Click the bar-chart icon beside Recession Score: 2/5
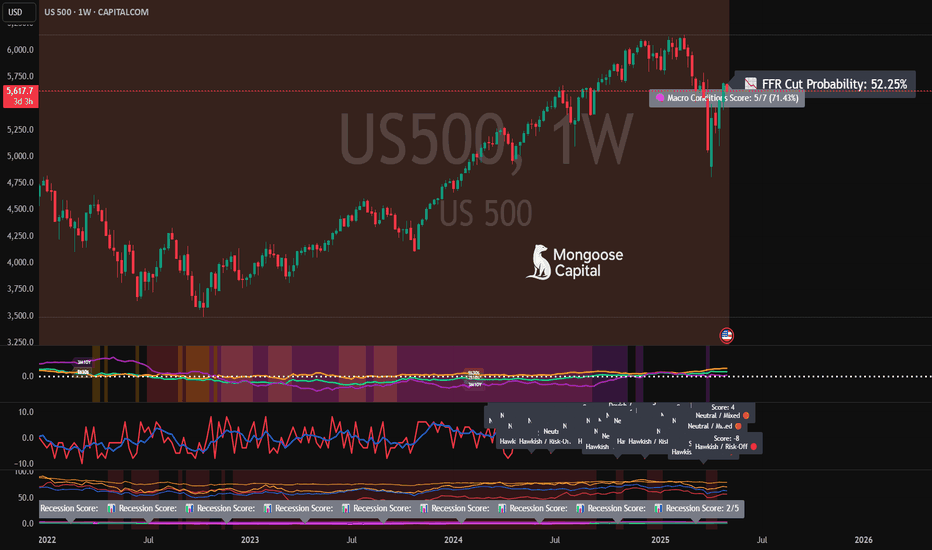The width and height of the screenshot is (932, 550). pyautogui.click(x=659, y=508)
